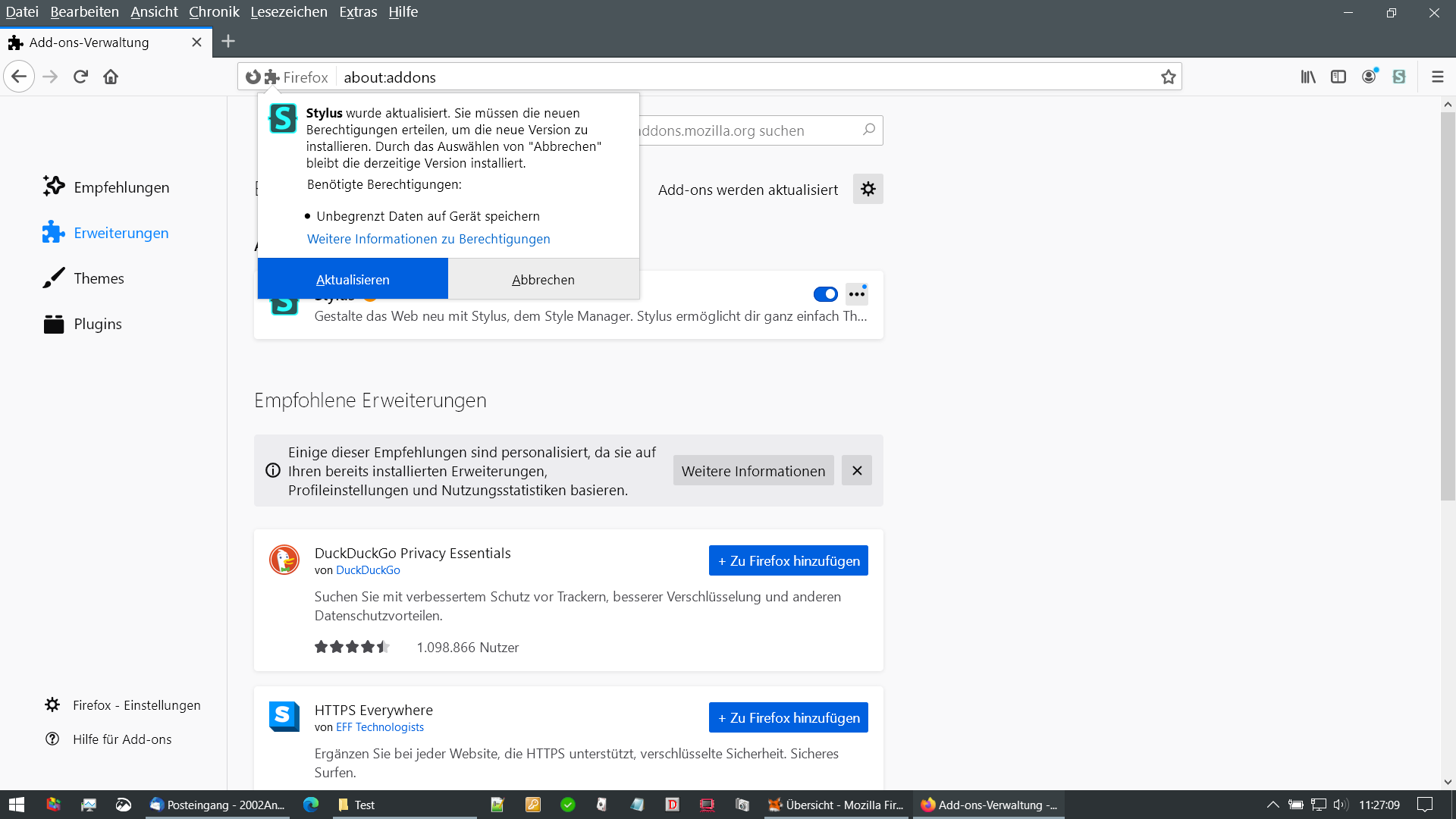Open the library bookshelf icon
This screenshot has width=1456, height=819.
(x=1308, y=77)
